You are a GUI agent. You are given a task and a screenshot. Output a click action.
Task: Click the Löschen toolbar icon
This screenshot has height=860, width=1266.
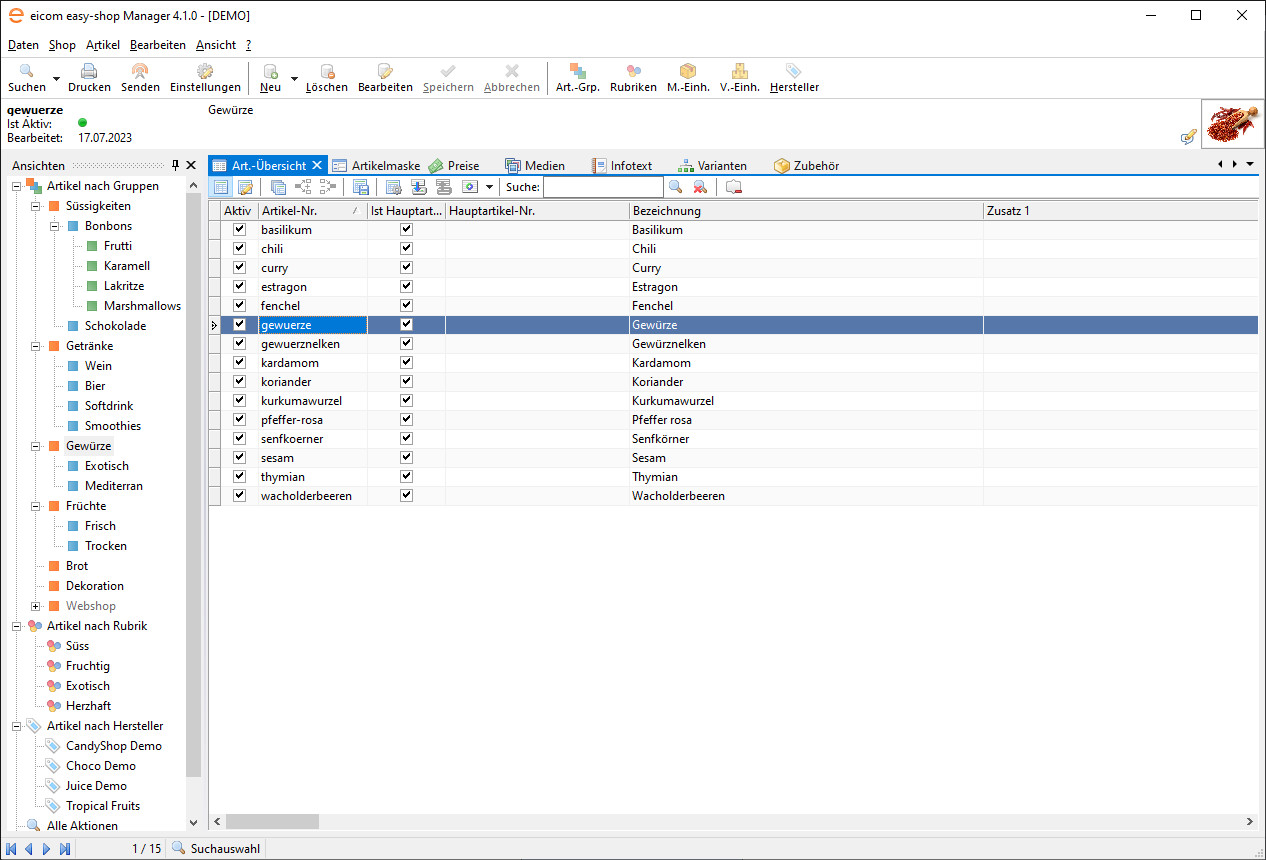click(326, 72)
